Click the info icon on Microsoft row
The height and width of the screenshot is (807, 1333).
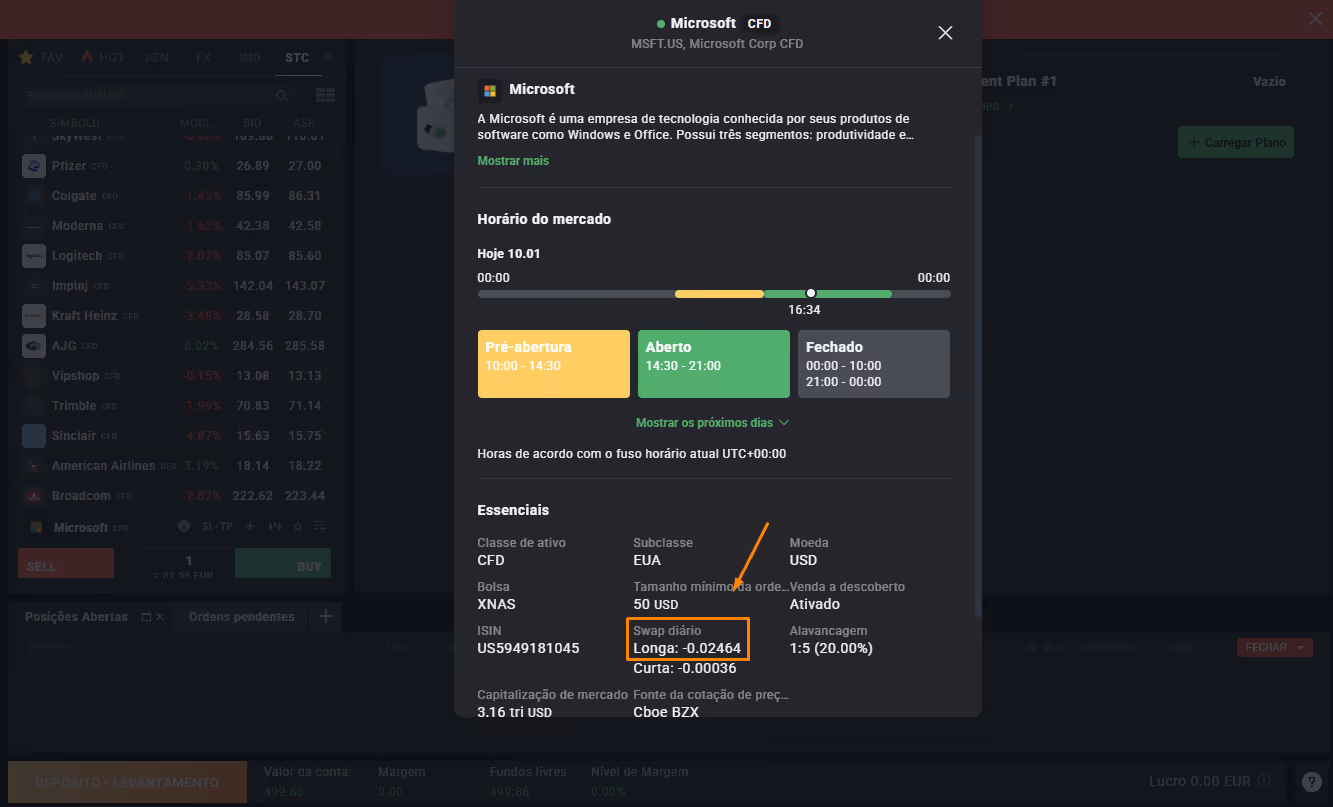coord(184,526)
